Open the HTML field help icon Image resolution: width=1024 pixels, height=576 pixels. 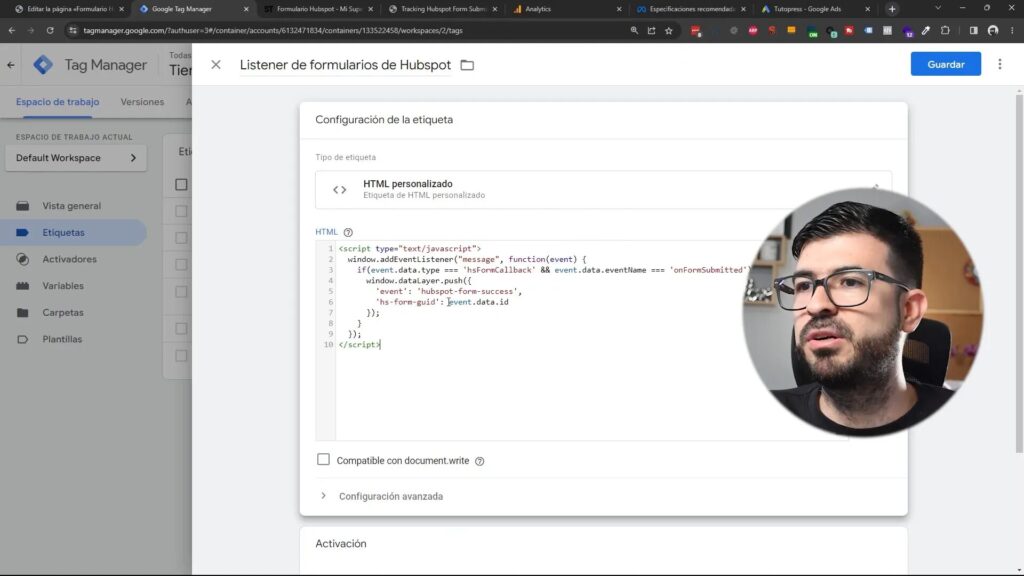click(348, 232)
